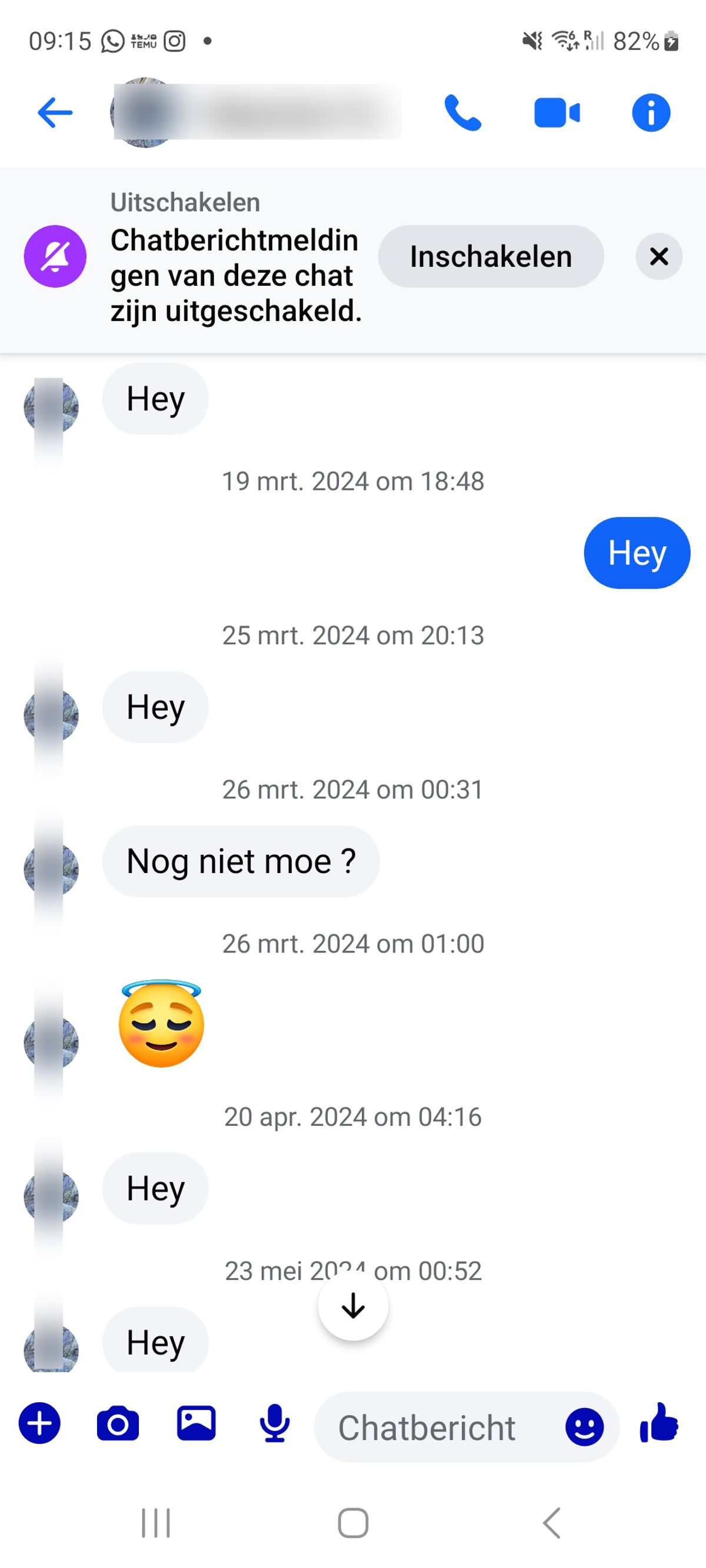Tap the purple muted bell icon

coord(55,256)
